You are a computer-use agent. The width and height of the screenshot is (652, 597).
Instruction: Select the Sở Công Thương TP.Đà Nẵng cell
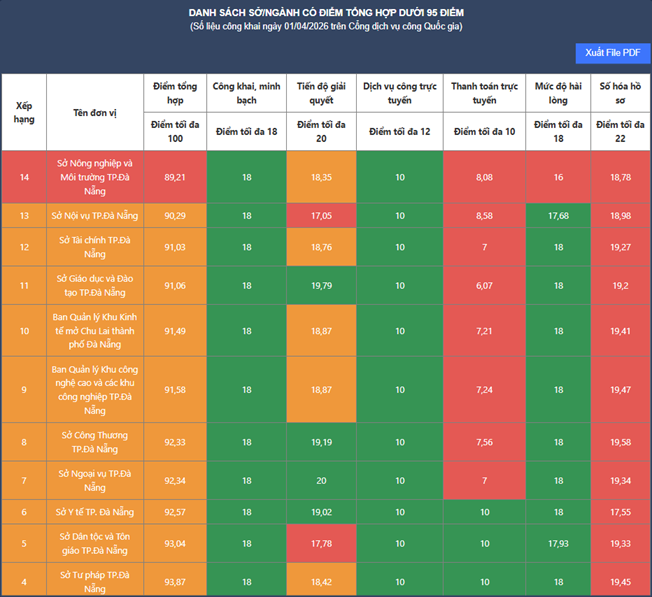click(95, 442)
